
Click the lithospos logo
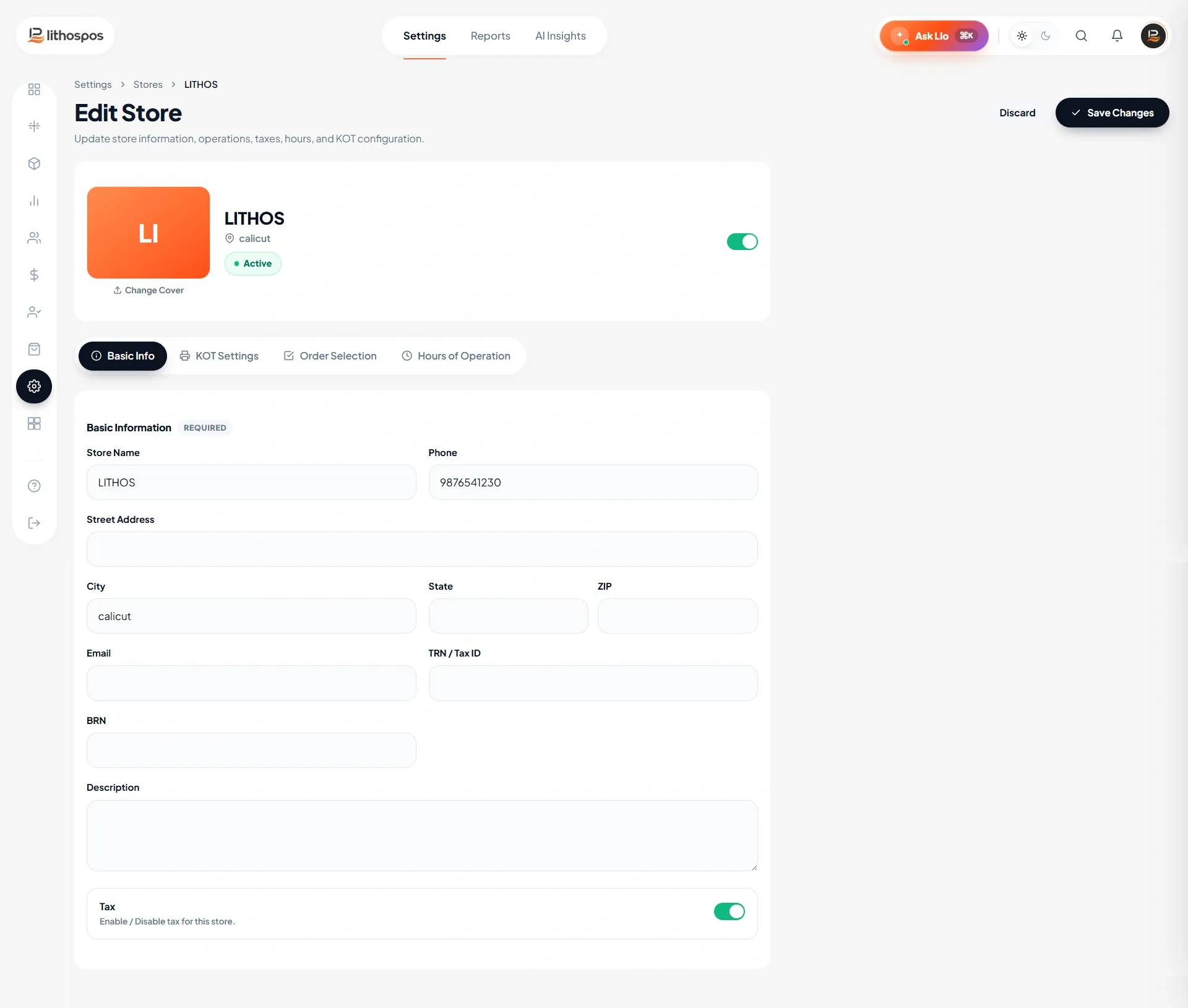[66, 36]
